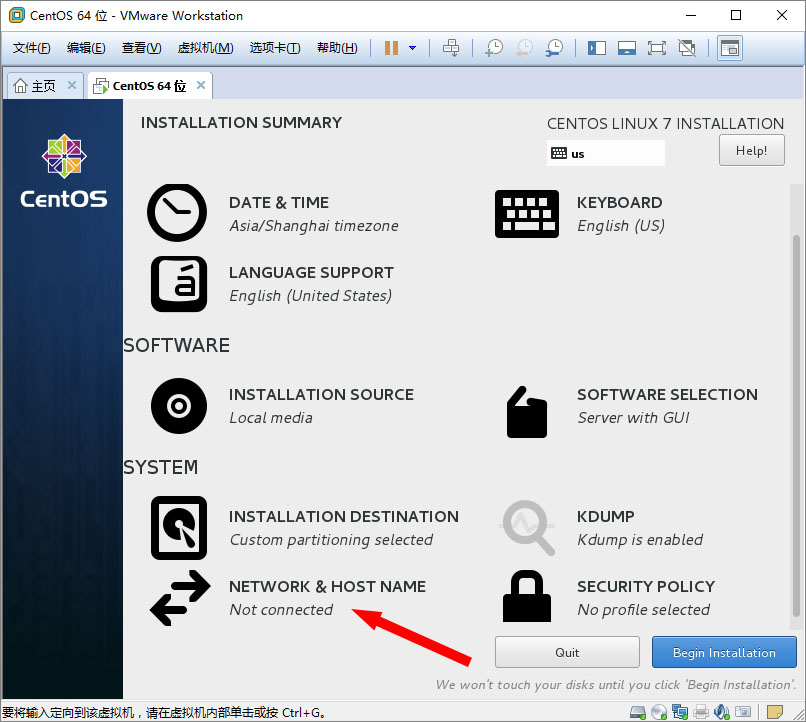Select the Software Selection package icon
806x722 pixels.
click(526, 410)
